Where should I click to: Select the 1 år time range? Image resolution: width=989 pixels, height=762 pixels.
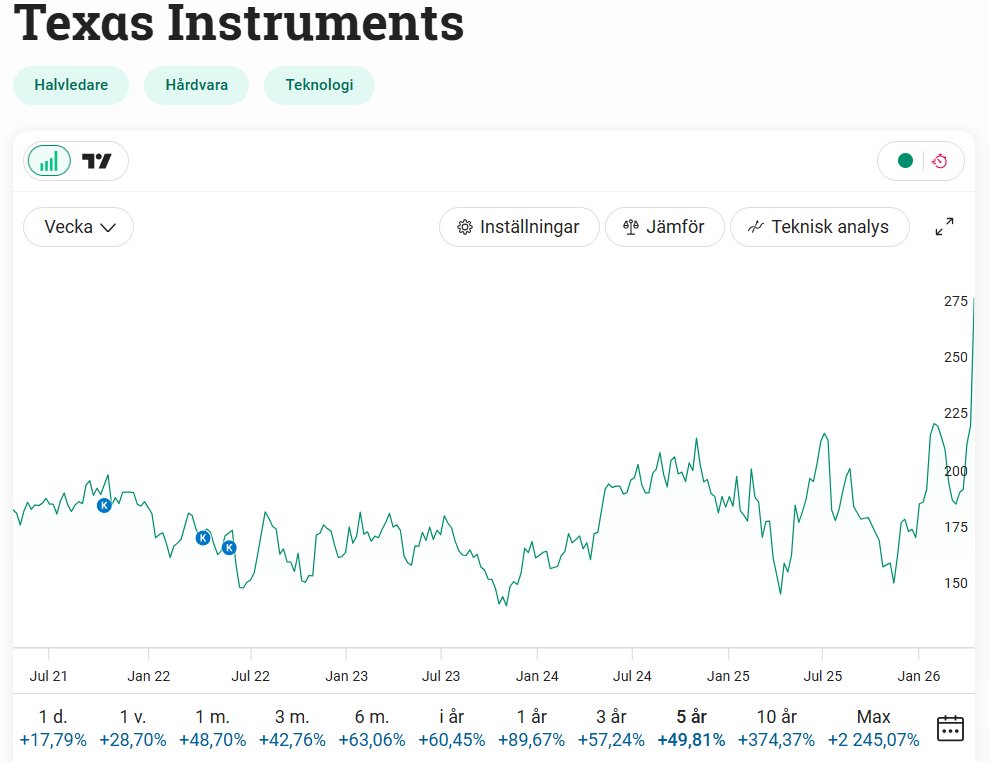pyautogui.click(x=531, y=728)
